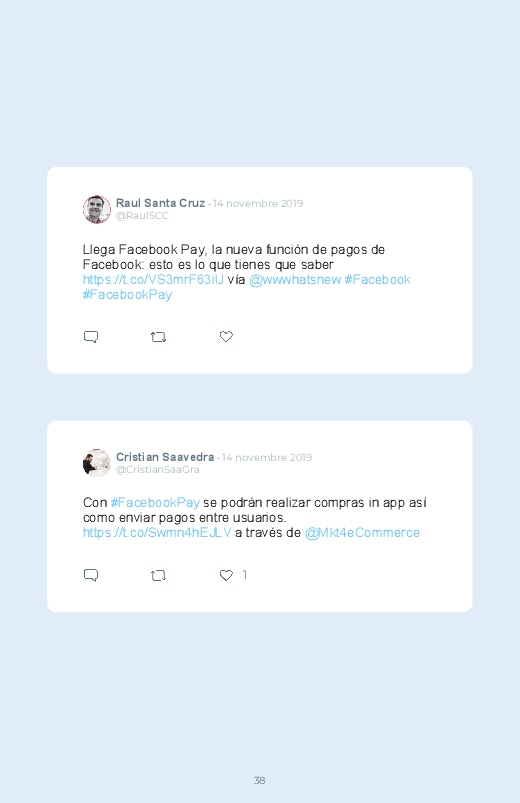The width and height of the screenshot is (520, 803).
Task: Click the Raul Santa Cruz display name
Action: click(160, 203)
